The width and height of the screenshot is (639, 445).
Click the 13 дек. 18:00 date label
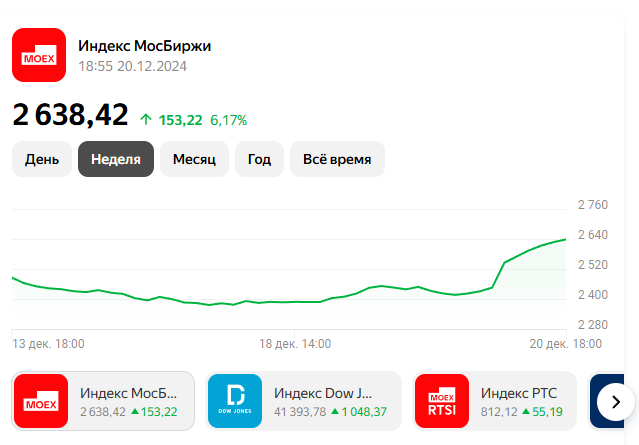(x=48, y=344)
